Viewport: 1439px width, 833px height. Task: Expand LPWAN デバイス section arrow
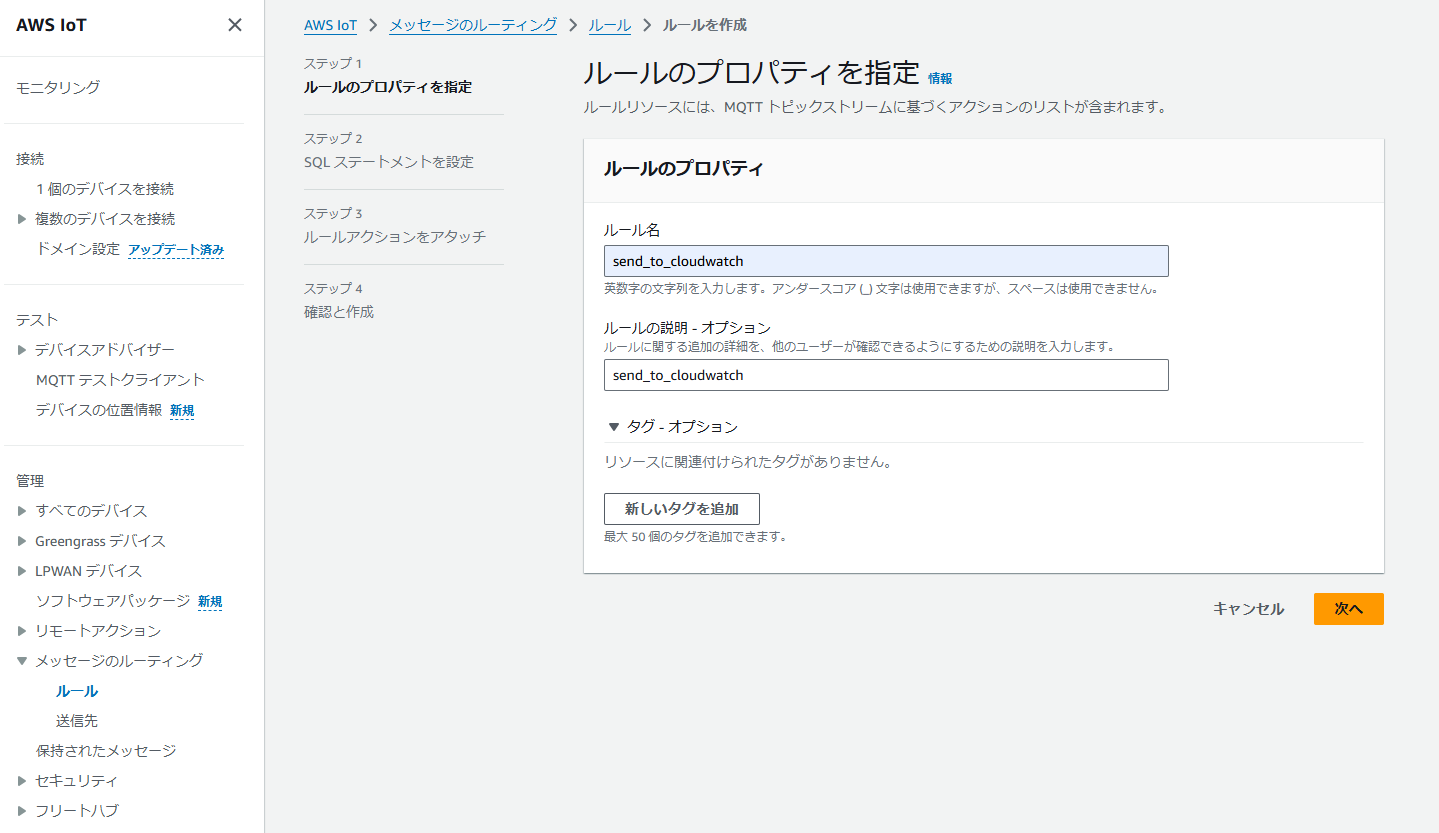point(22,571)
